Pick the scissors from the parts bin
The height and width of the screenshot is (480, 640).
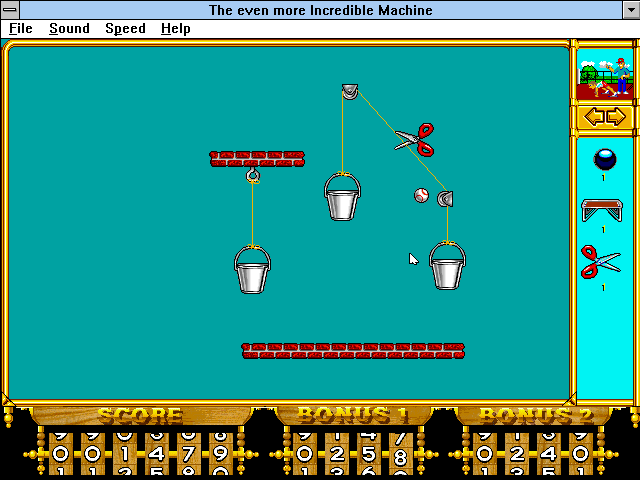point(600,262)
